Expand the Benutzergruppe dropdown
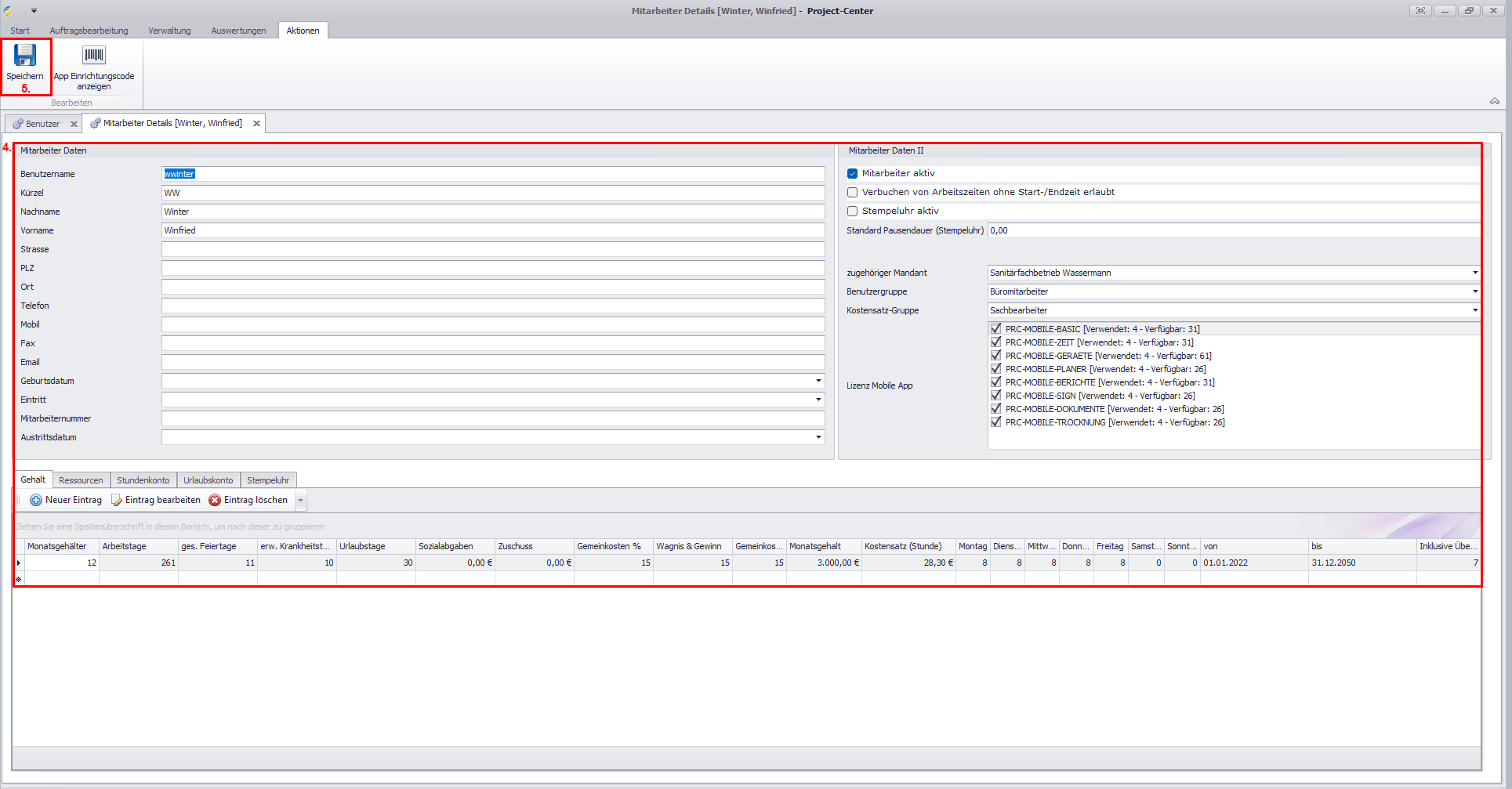Screen dimensions: 1512x789 [x=1474, y=291]
